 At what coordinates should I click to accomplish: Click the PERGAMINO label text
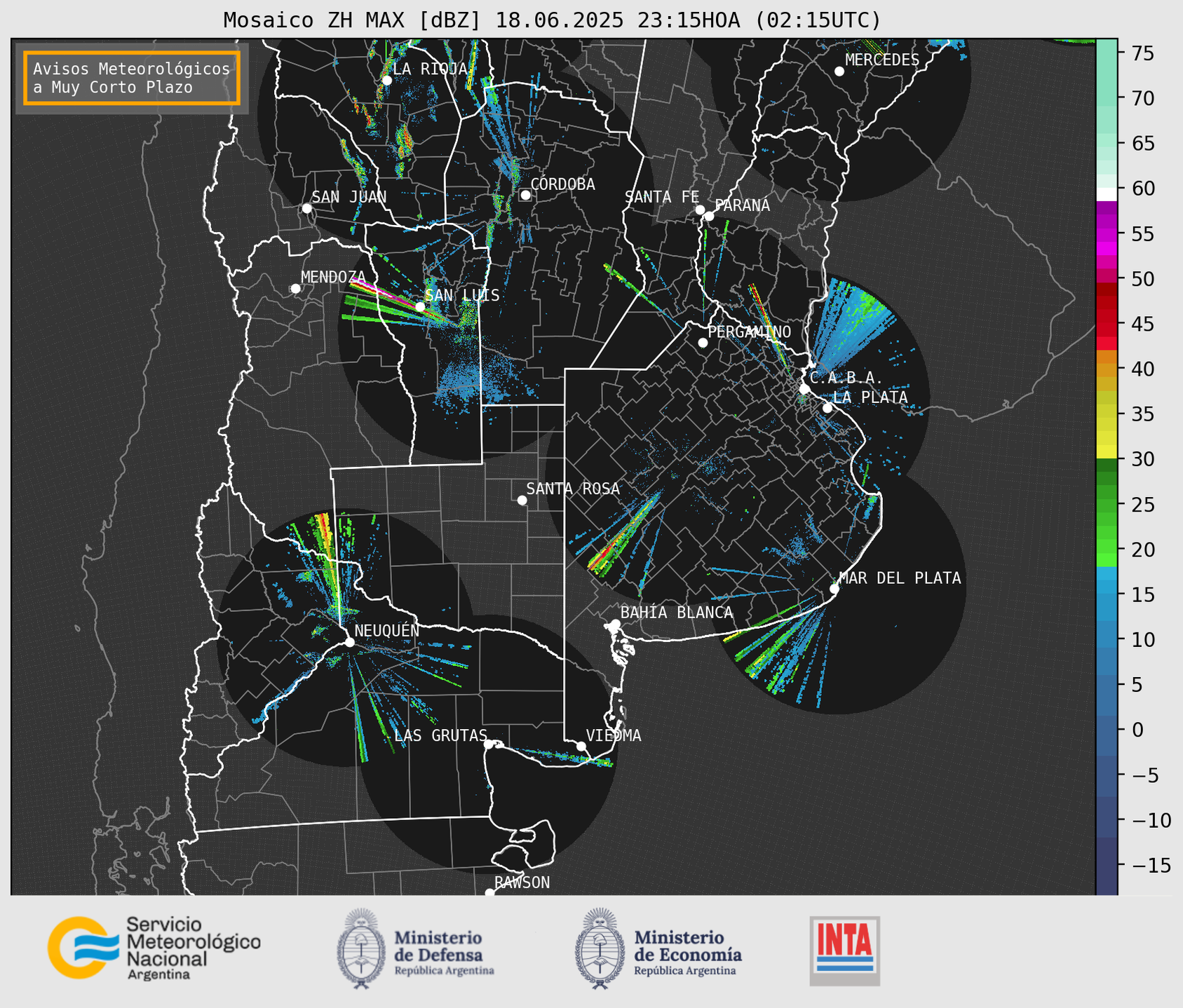(x=750, y=332)
